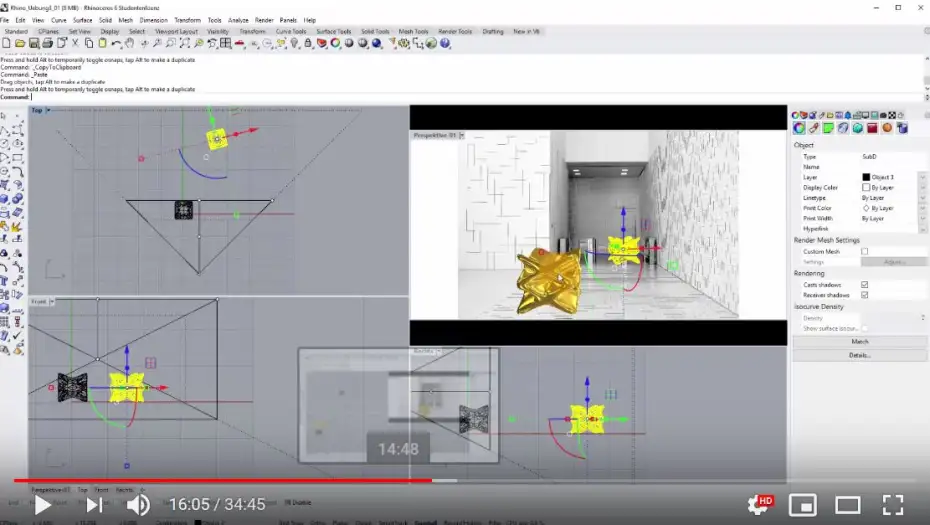930x525 pixels.
Task: Open the Object properties color wheel tab
Action: click(799, 128)
